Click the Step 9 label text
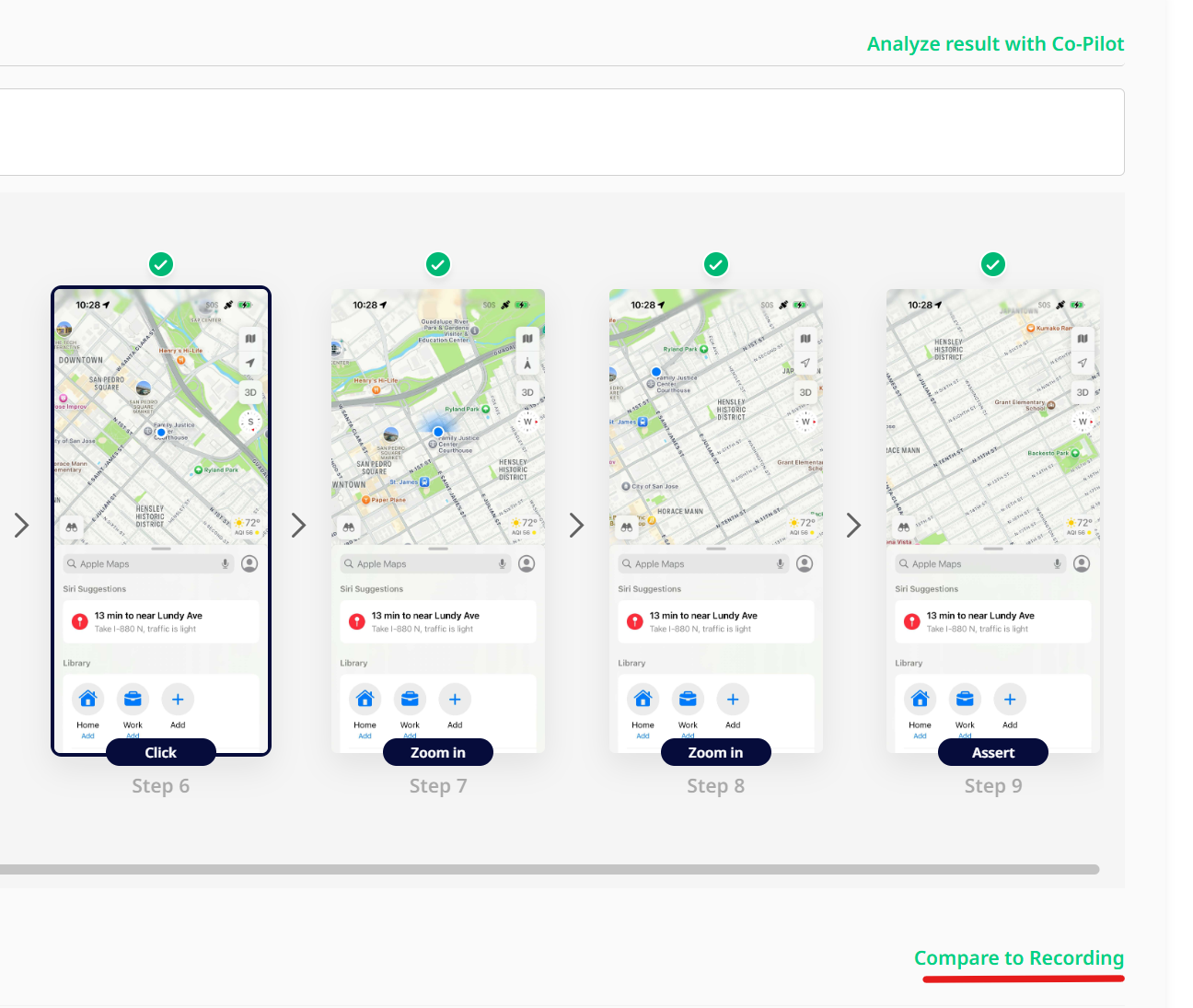 click(993, 786)
